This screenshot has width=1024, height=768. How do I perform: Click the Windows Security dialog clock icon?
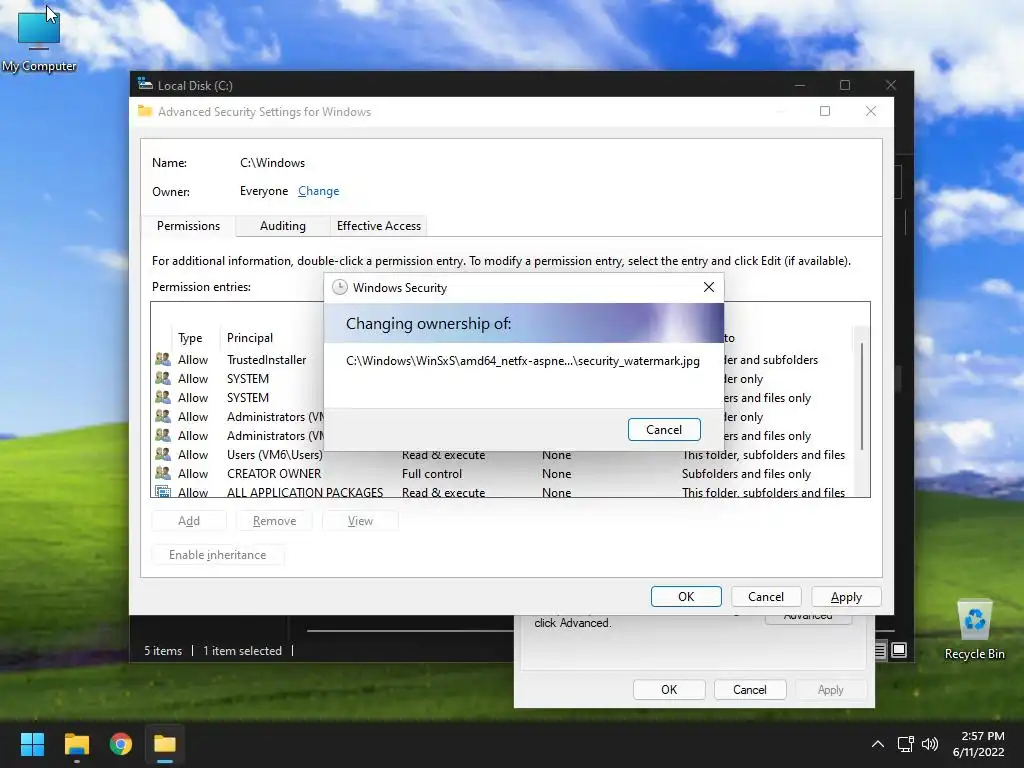pos(340,287)
